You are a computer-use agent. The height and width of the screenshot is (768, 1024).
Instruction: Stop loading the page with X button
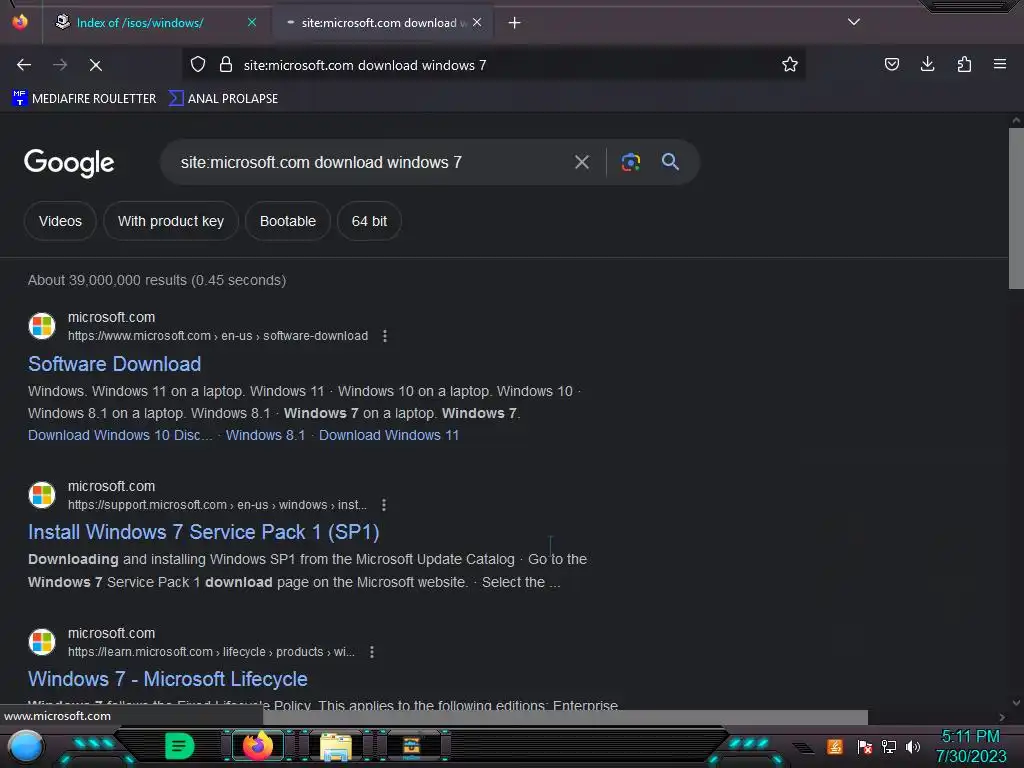pos(95,65)
